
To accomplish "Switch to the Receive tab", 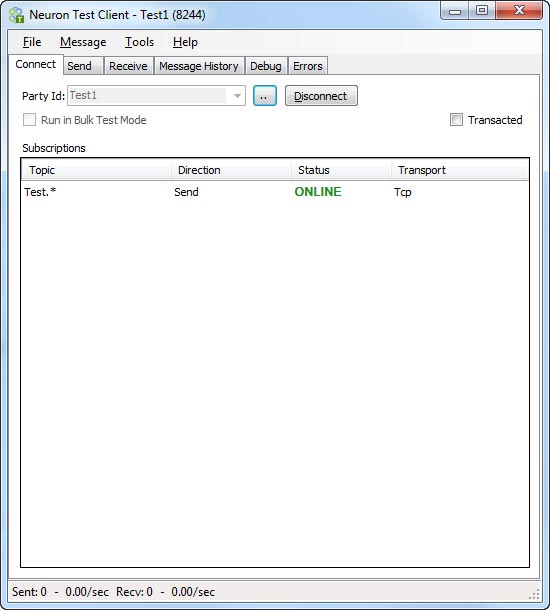I will click(128, 66).
